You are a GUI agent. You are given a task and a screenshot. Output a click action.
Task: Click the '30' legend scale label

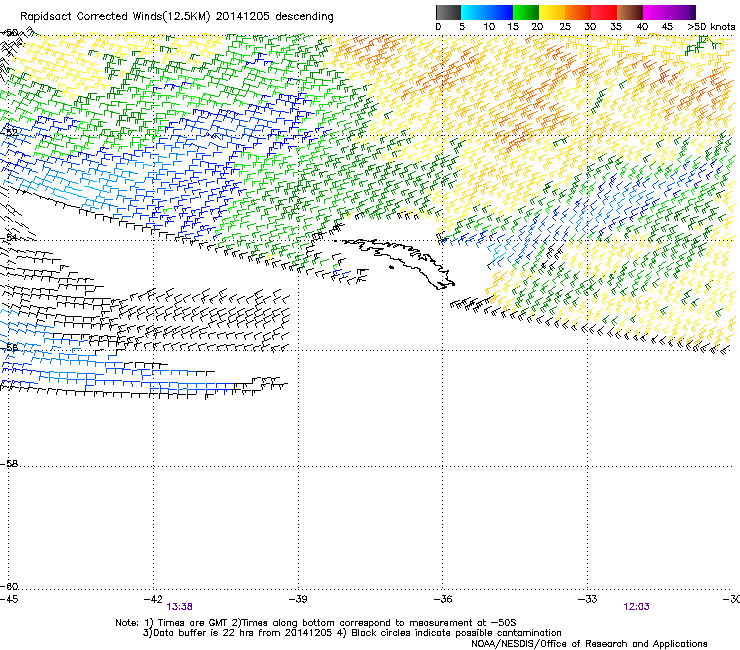click(590, 27)
